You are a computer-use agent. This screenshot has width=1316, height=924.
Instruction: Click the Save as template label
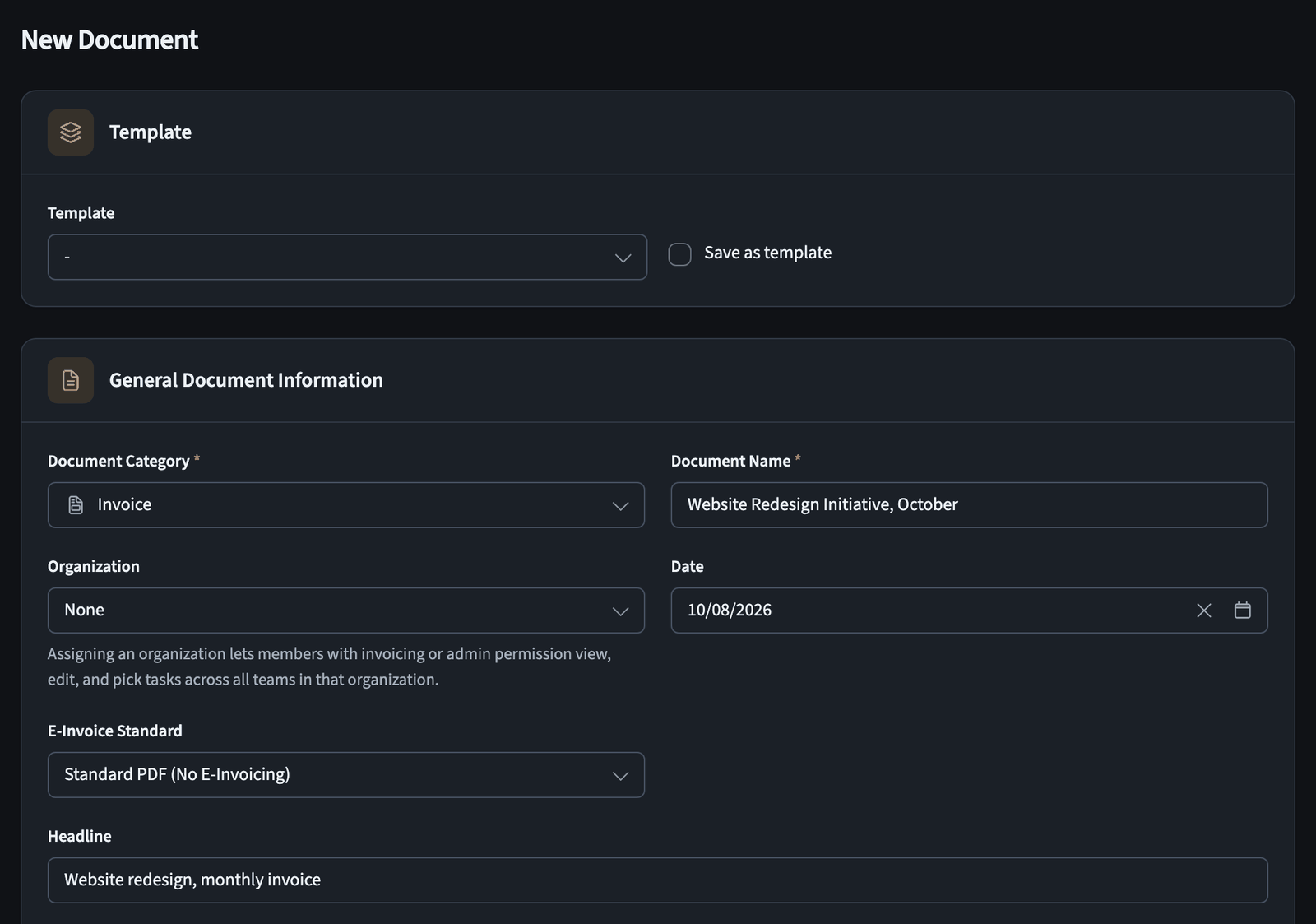767,253
